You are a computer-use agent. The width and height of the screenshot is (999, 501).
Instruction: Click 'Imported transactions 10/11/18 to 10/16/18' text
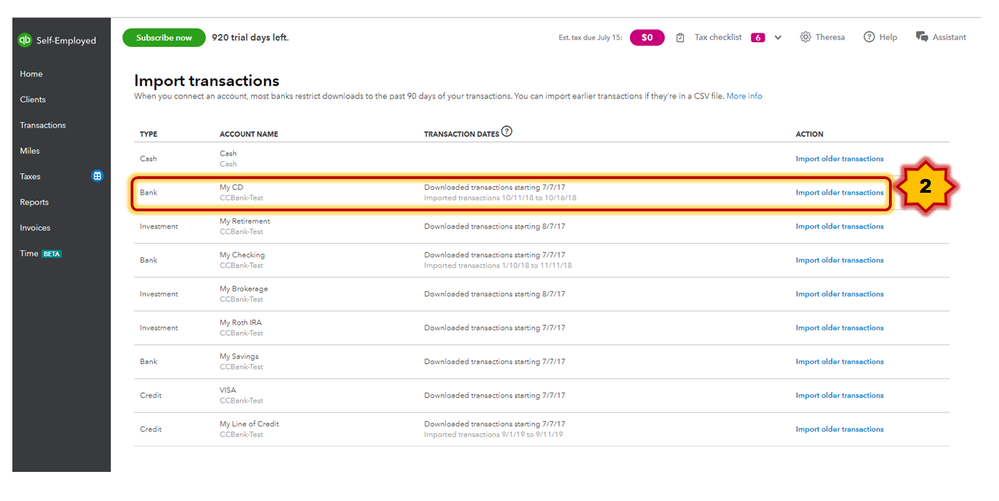(x=500, y=198)
